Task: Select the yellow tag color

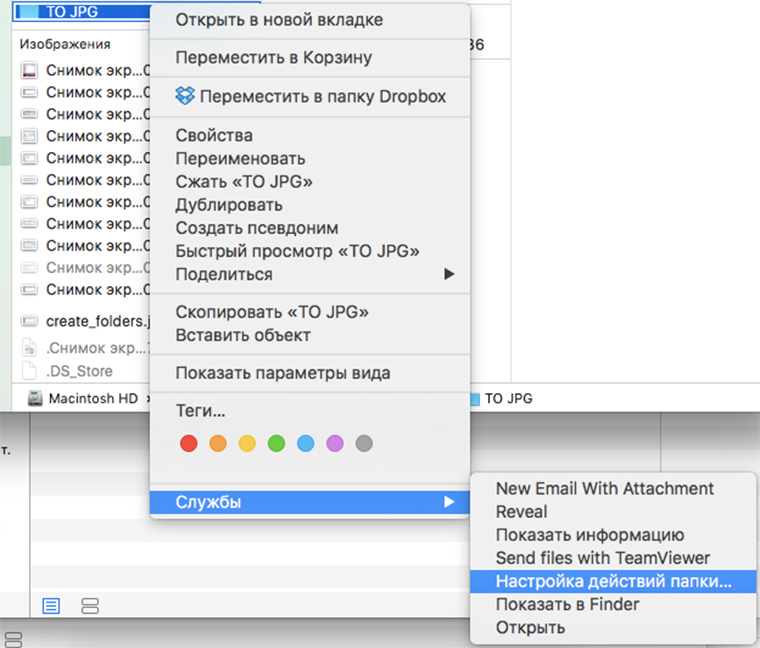Action: (x=247, y=443)
